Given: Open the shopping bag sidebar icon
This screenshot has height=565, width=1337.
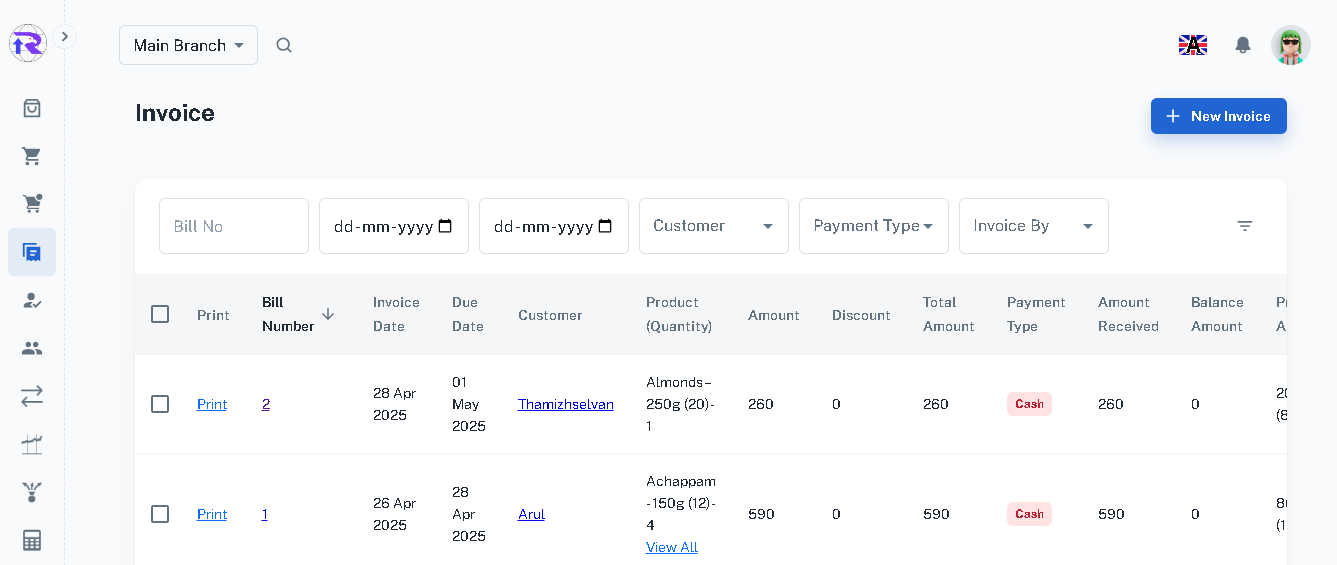Looking at the screenshot, I should [x=32, y=108].
